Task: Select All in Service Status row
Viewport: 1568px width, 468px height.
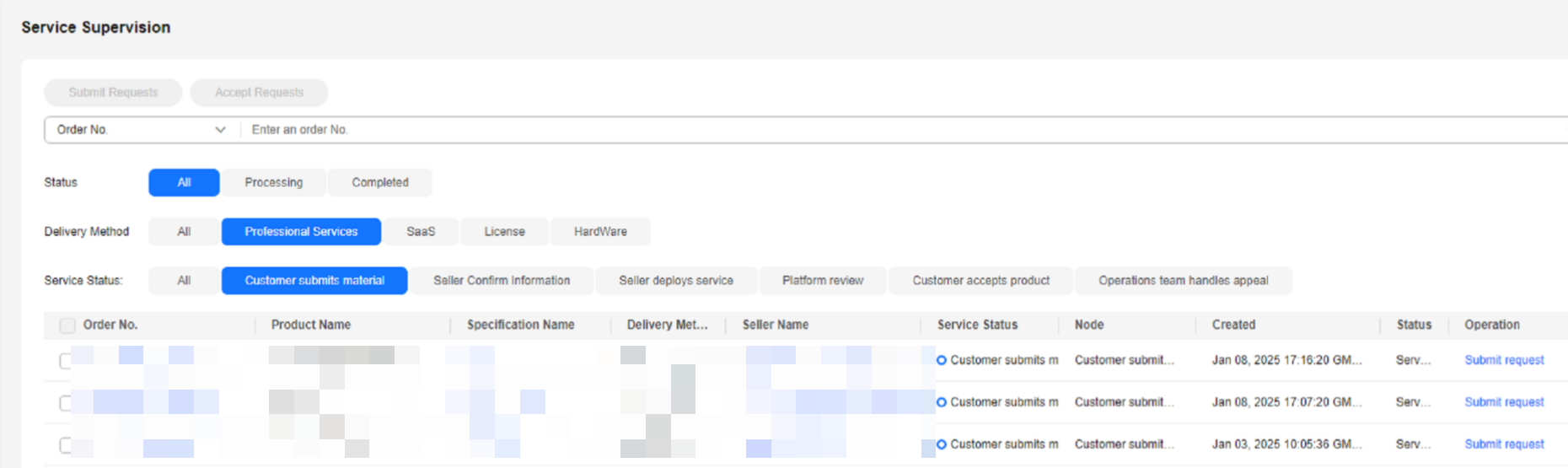Action: tap(184, 281)
